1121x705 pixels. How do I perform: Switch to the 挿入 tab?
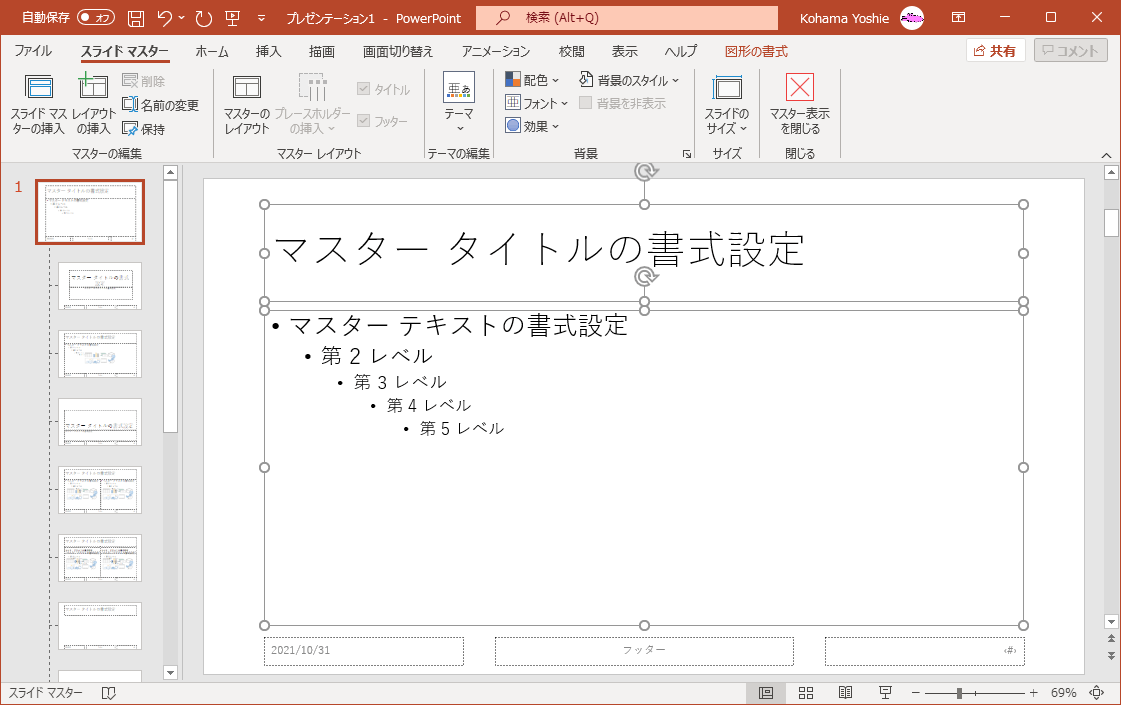pyautogui.click(x=268, y=51)
